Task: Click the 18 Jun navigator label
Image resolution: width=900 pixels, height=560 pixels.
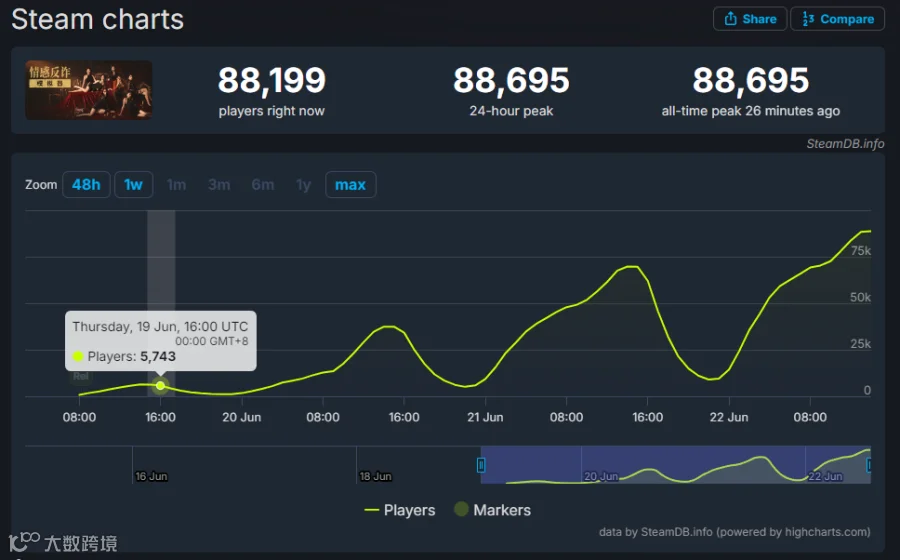Action: [375, 476]
